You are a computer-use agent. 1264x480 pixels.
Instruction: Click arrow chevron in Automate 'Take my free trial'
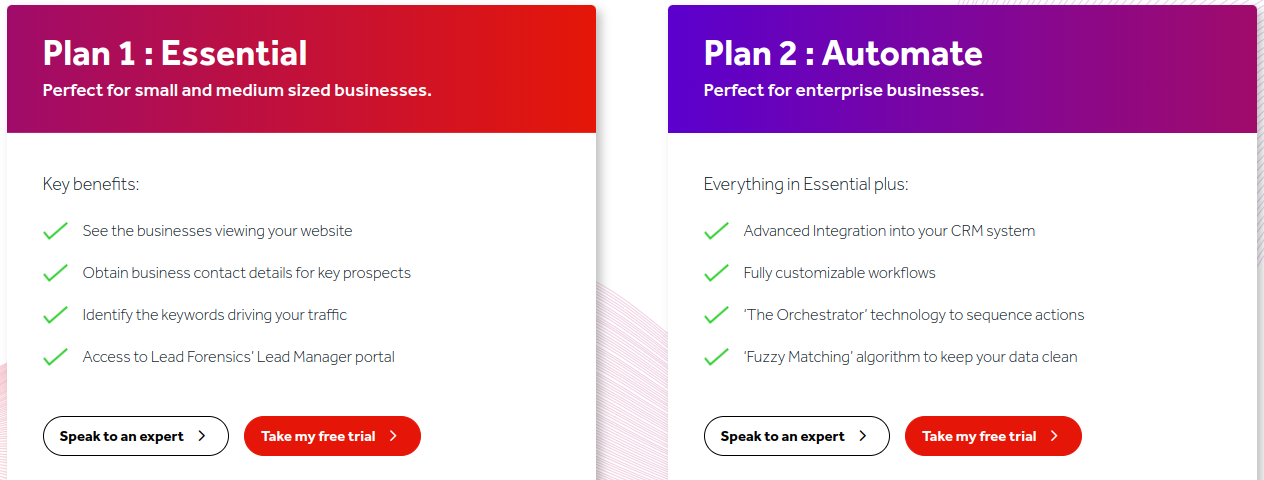point(1054,436)
